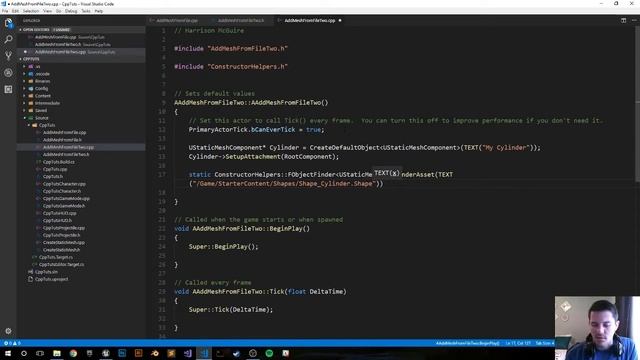Open the Search view in activity bar
The width and height of the screenshot is (640, 360).
(x=8, y=40)
